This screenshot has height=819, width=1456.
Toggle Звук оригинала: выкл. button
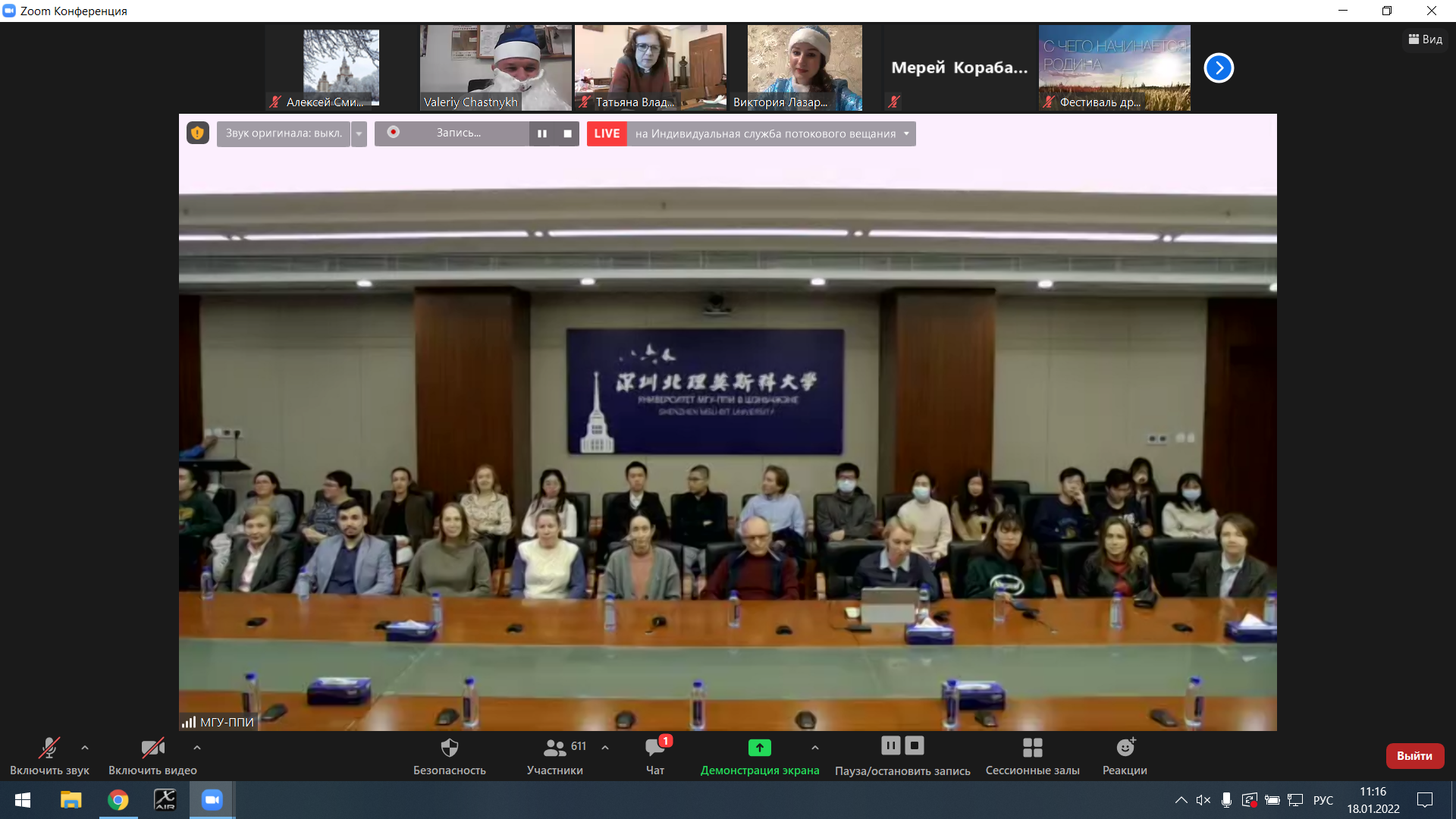click(284, 133)
